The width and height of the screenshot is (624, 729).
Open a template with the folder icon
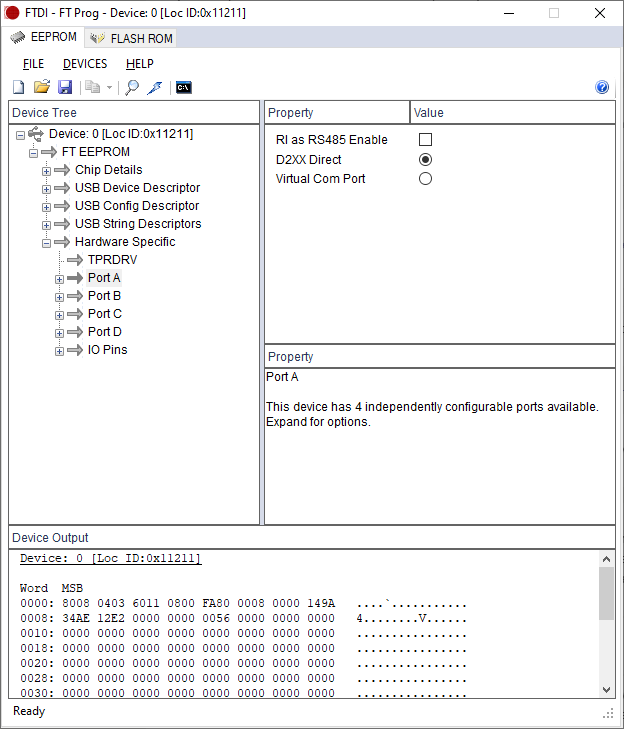click(42, 88)
